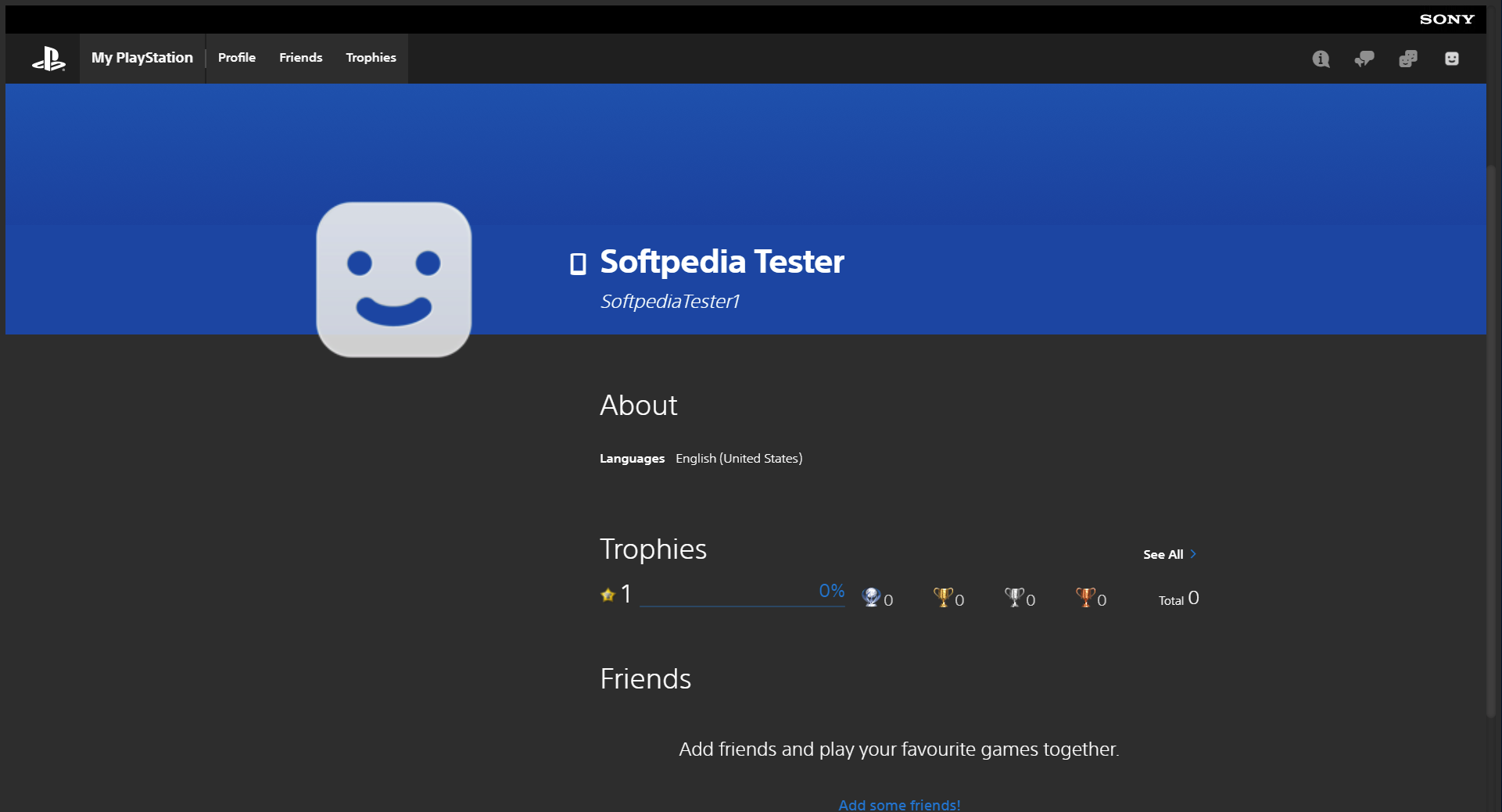The image size is (1502, 812).
Task: Click the bronze trophy icon
Action: [1085, 597]
